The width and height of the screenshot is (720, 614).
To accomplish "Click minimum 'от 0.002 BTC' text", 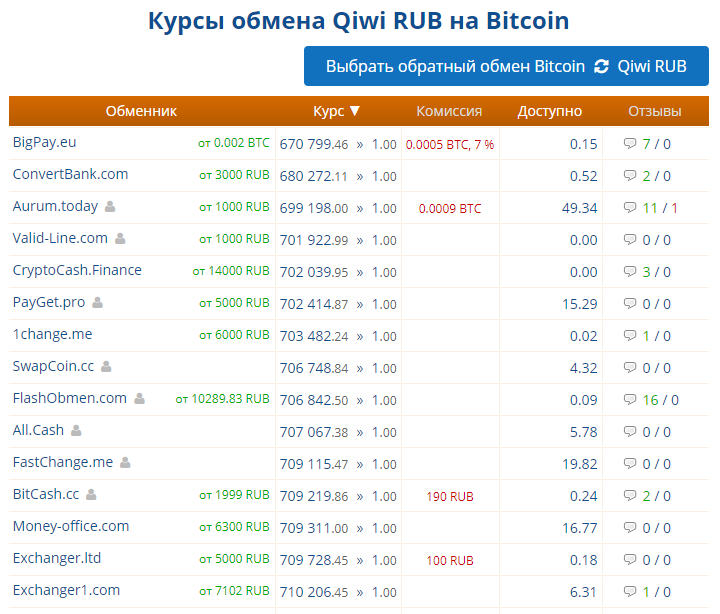I will 234,143.
